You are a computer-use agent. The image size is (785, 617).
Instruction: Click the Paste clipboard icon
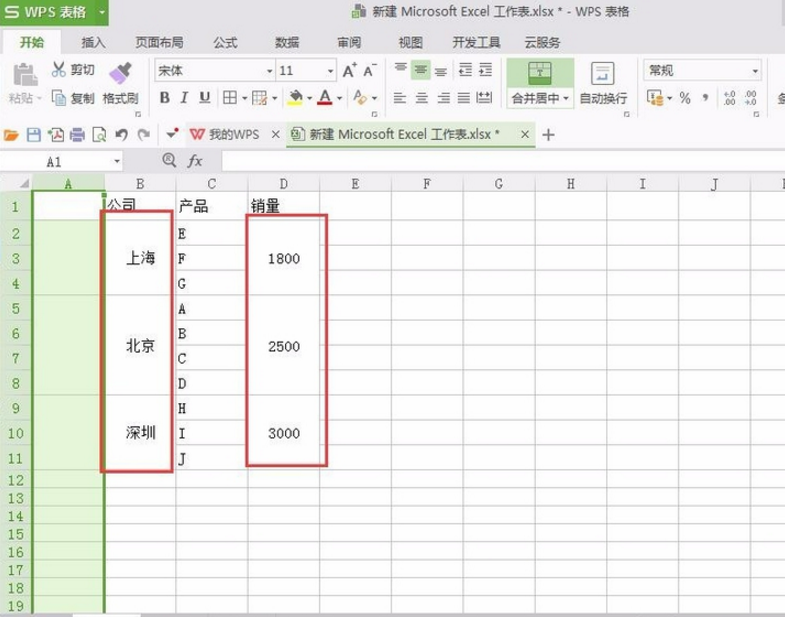[x=25, y=75]
